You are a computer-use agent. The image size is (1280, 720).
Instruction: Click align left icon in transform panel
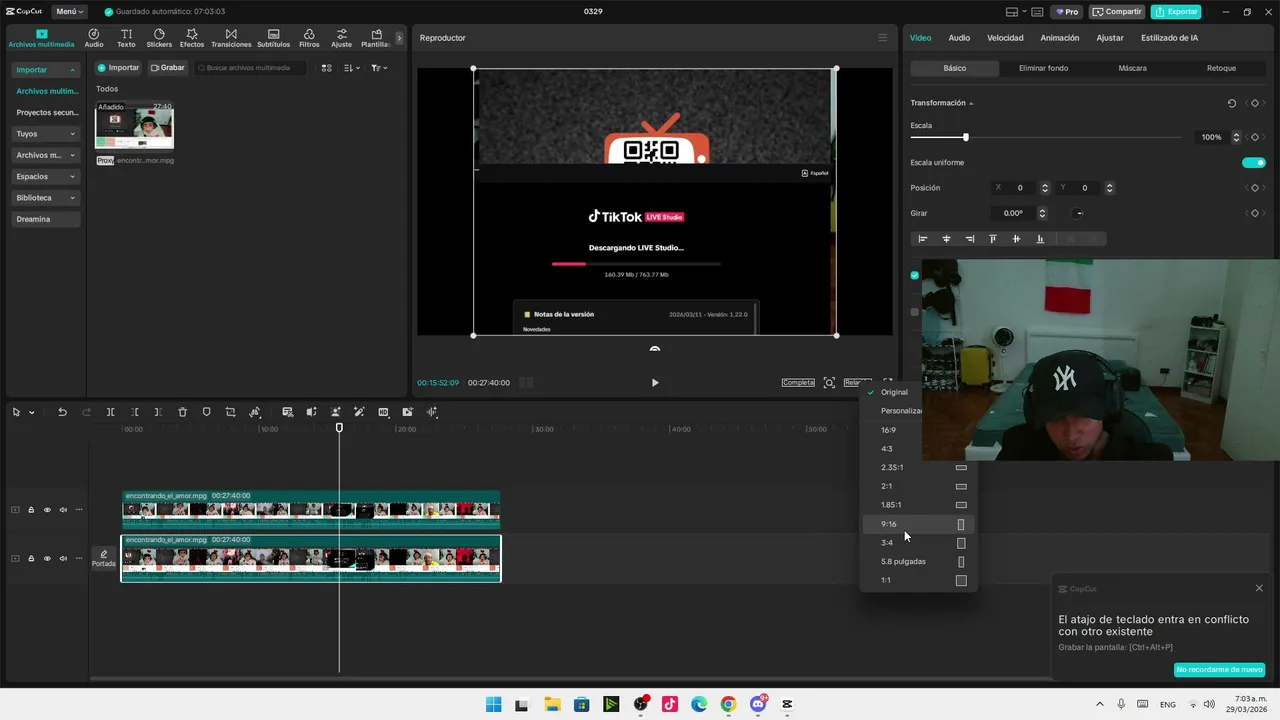click(922, 239)
